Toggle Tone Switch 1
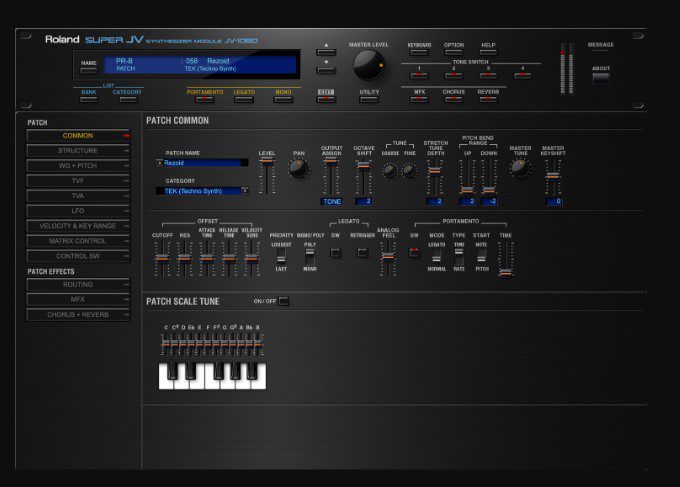The width and height of the screenshot is (680, 487). (x=419, y=75)
